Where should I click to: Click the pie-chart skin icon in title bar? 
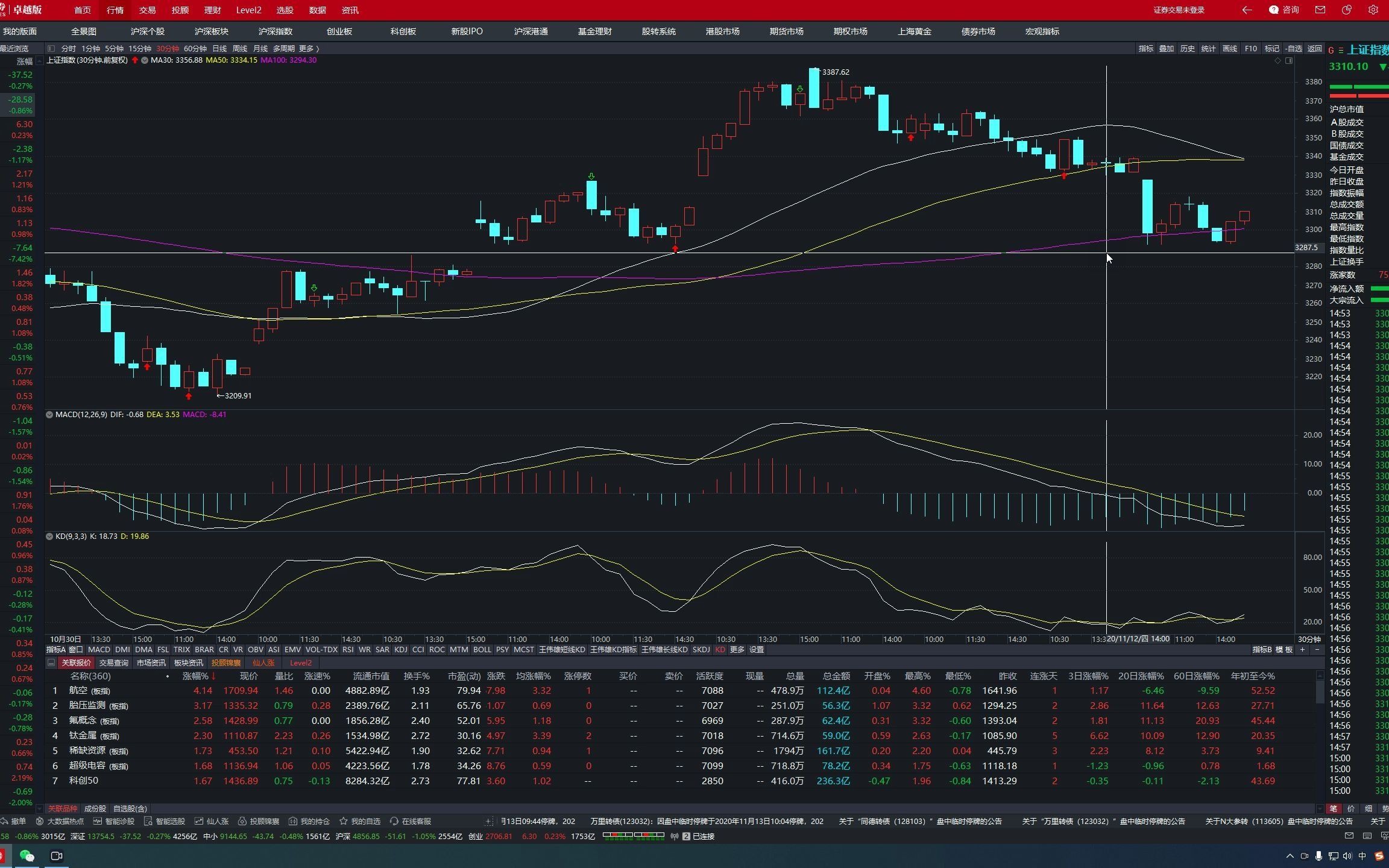click(x=1347, y=10)
